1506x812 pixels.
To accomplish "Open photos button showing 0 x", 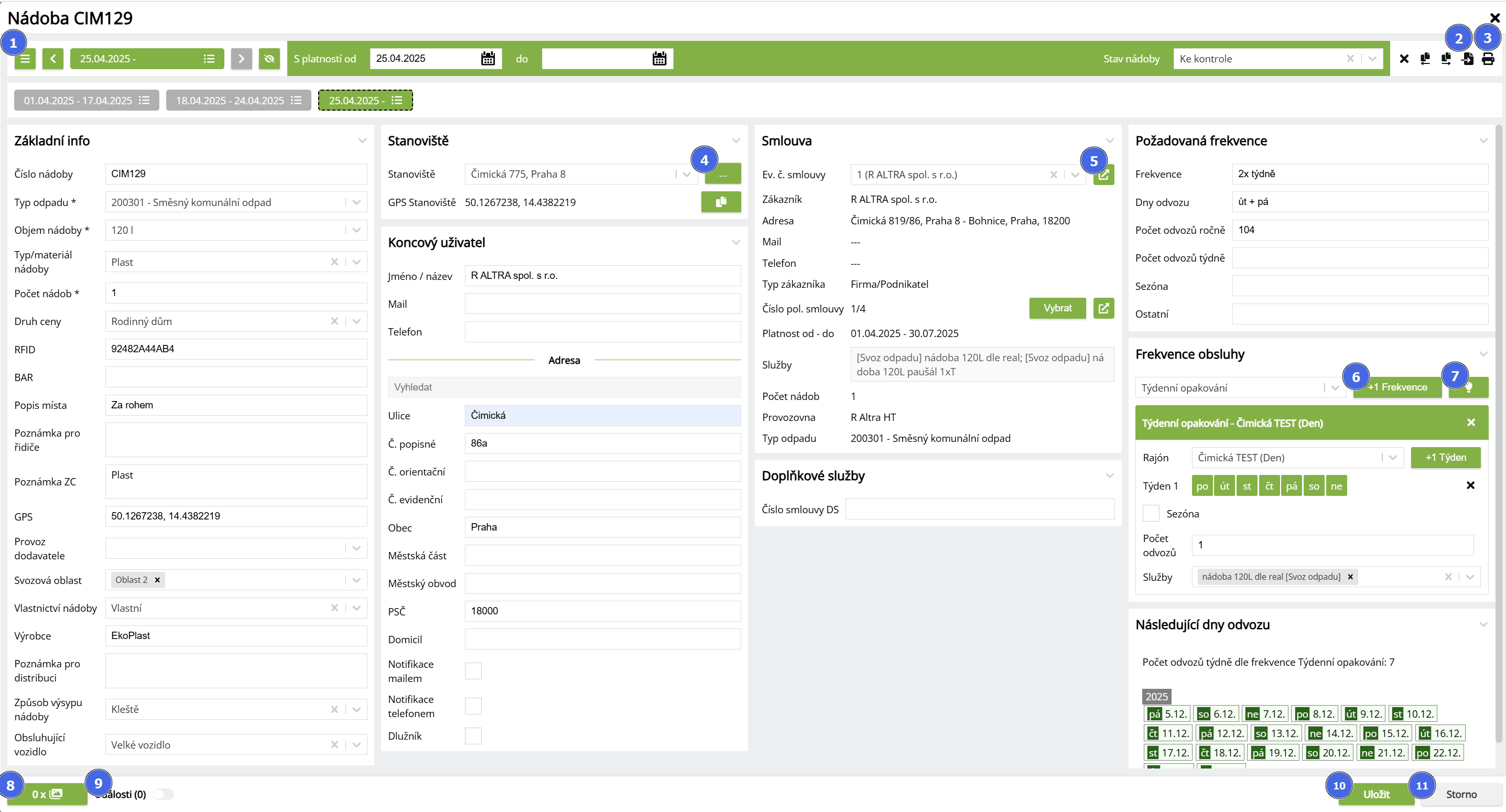I will 47,794.
